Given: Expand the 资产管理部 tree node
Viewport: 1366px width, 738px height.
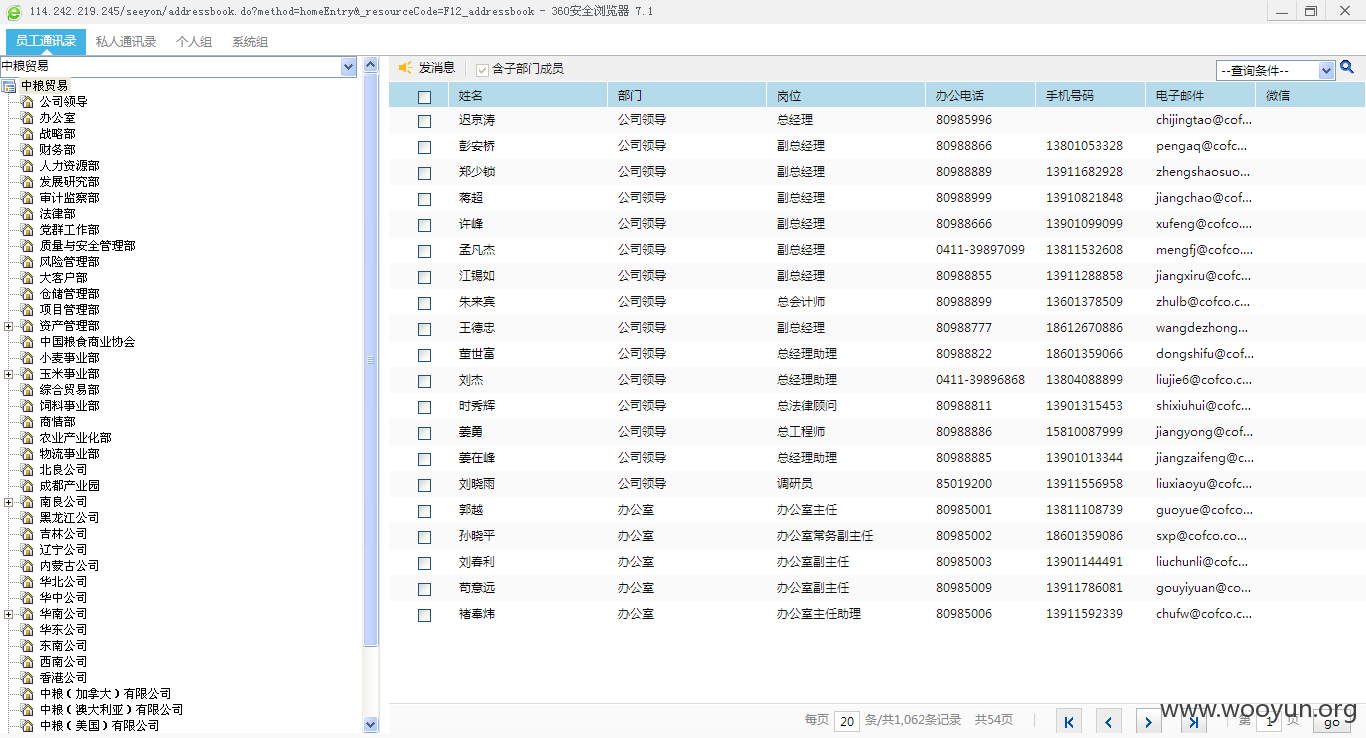Looking at the screenshot, I should click(8, 326).
